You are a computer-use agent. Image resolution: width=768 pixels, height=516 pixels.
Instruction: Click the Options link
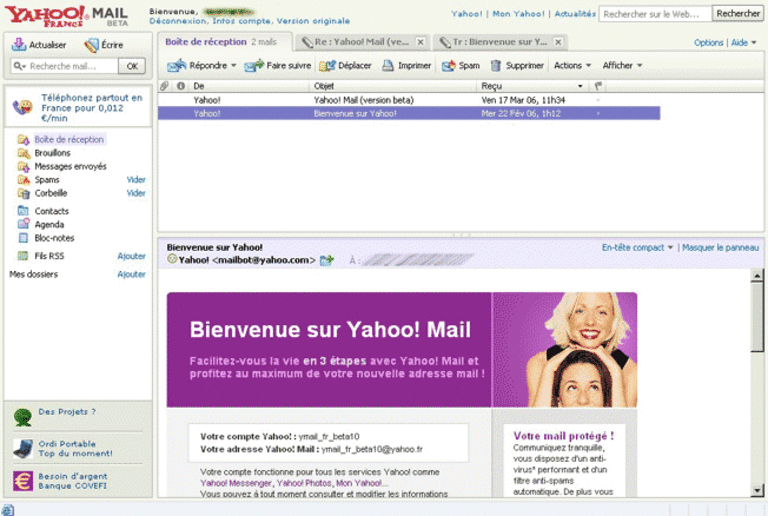pyautogui.click(x=708, y=43)
